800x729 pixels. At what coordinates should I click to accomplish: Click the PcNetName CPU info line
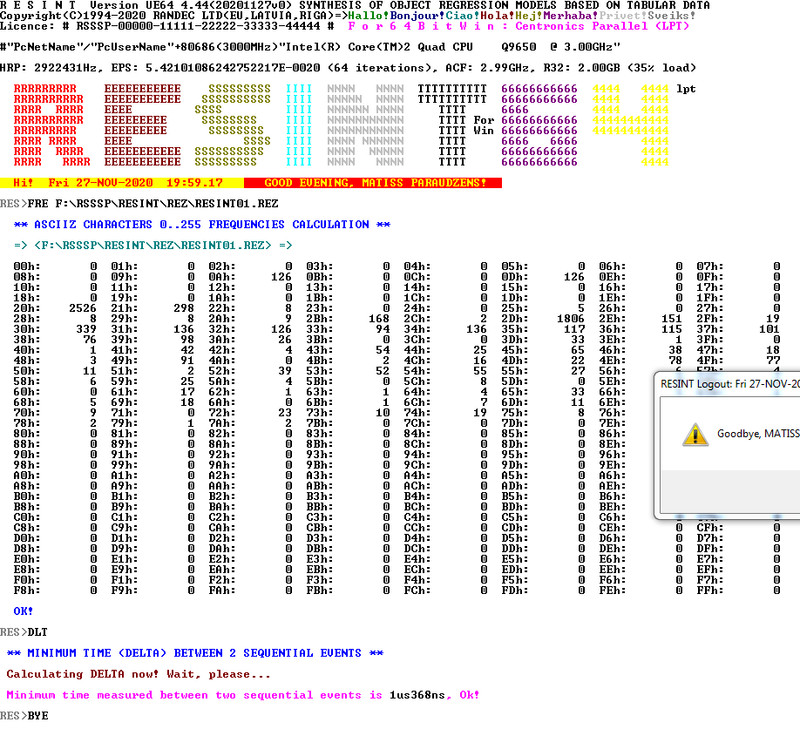310,47
